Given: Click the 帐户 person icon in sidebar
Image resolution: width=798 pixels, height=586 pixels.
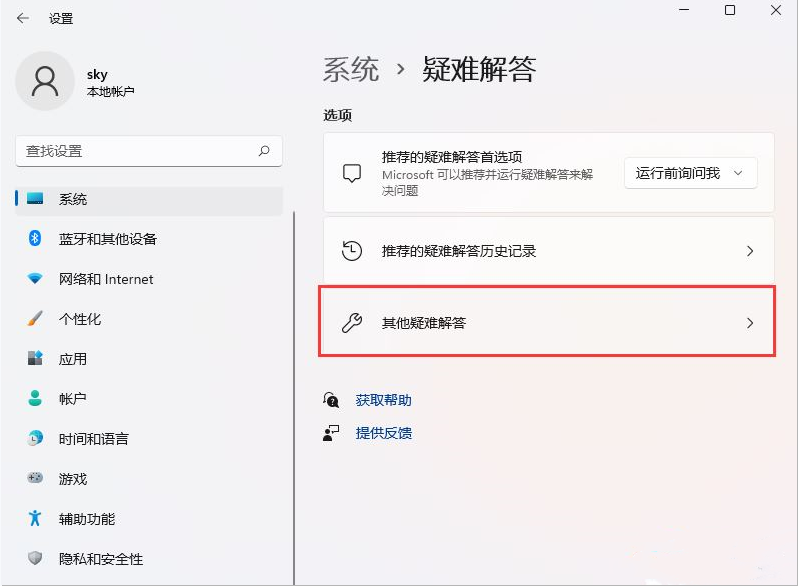Looking at the screenshot, I should (x=35, y=398).
